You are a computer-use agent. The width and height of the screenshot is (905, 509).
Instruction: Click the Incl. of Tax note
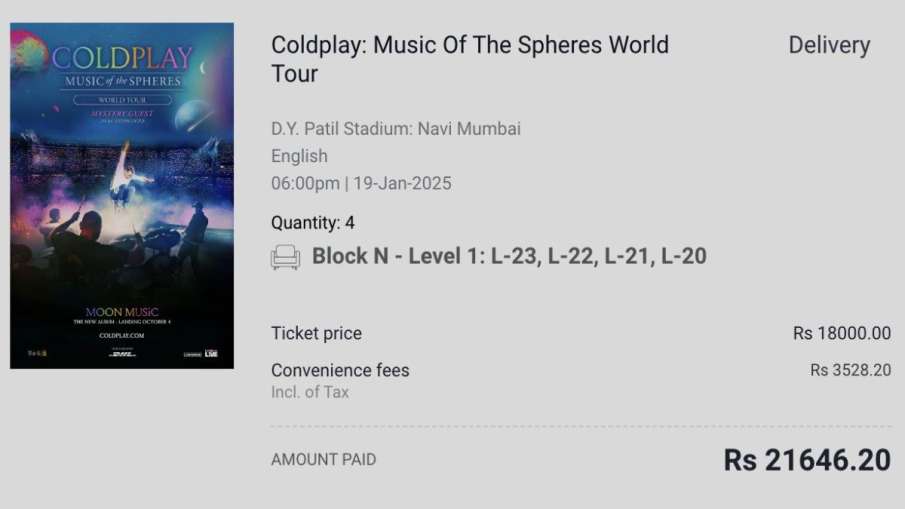tap(310, 392)
